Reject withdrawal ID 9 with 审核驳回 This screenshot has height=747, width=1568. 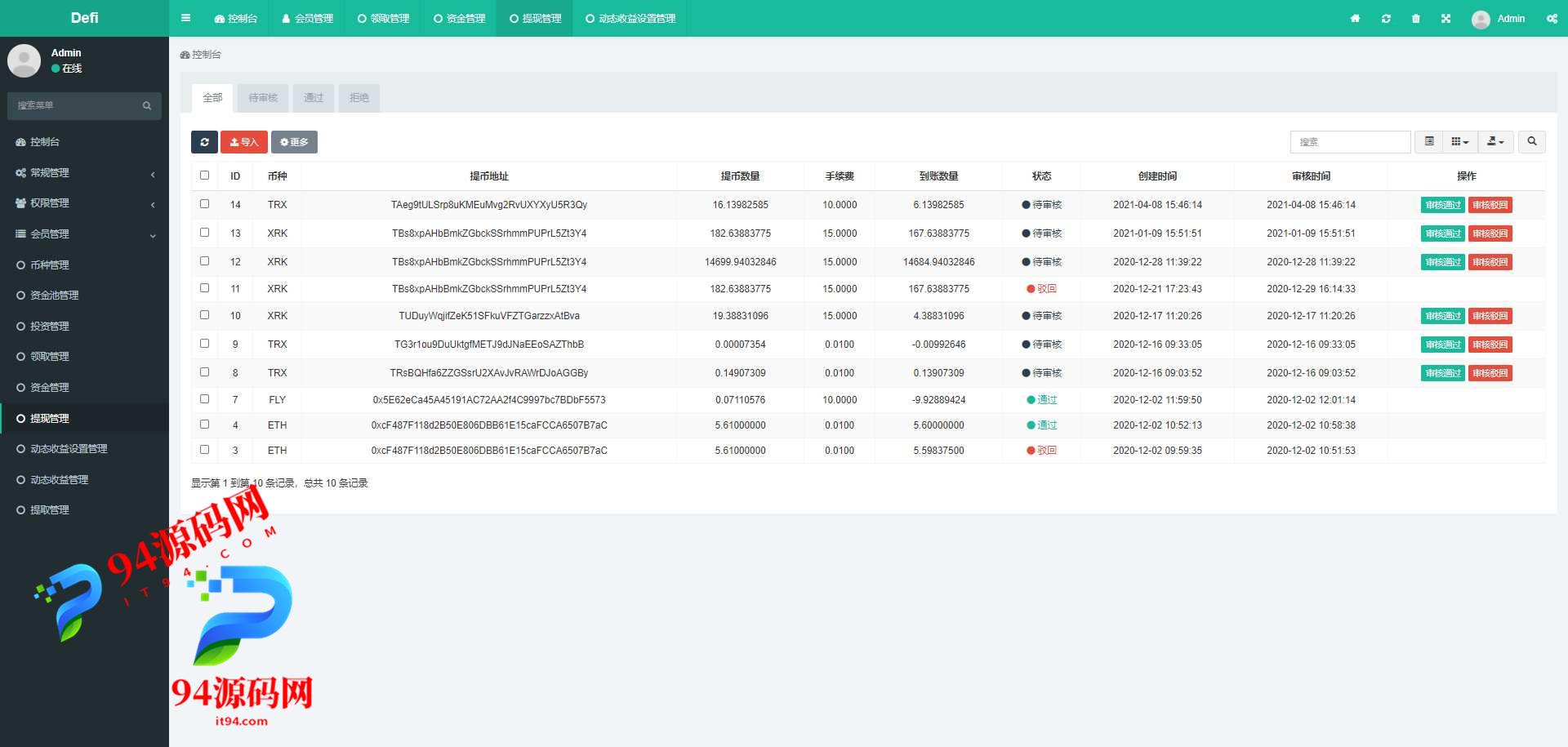click(x=1490, y=345)
